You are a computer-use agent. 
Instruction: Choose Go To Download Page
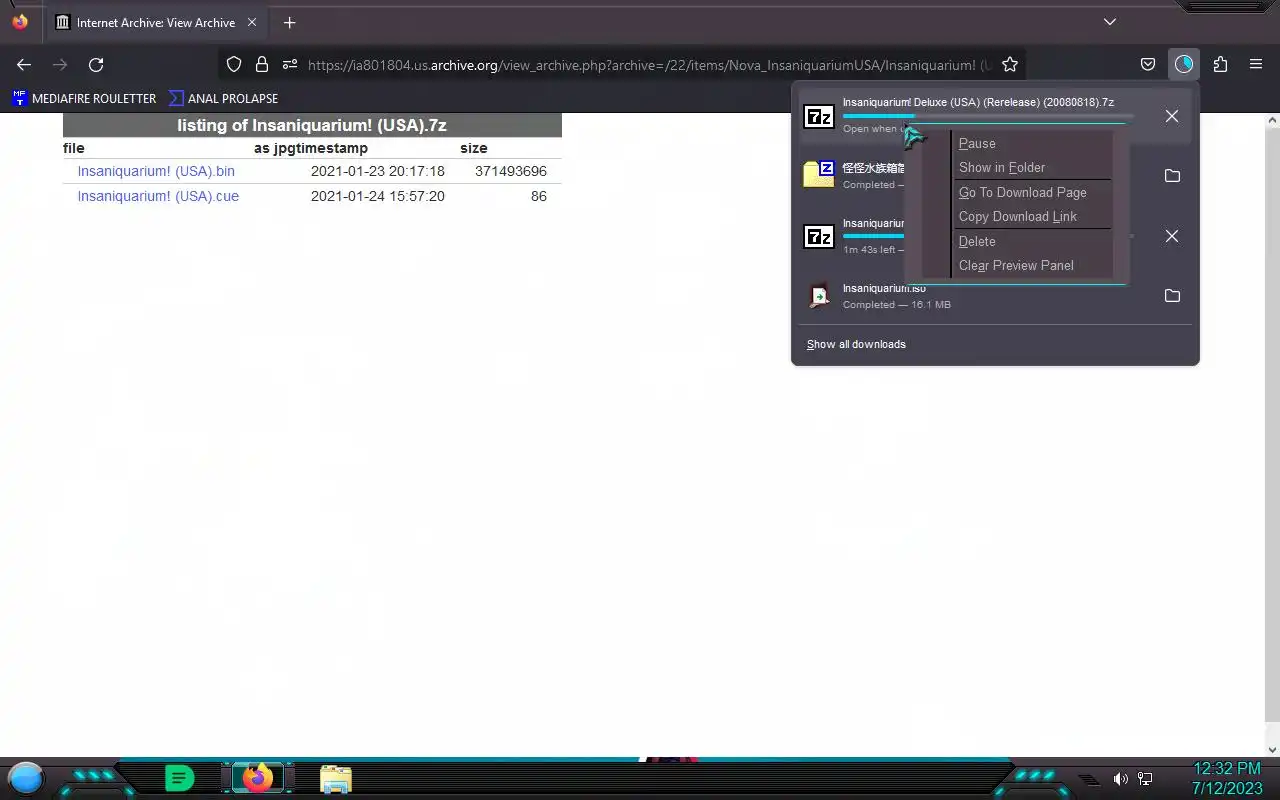coord(1033,192)
